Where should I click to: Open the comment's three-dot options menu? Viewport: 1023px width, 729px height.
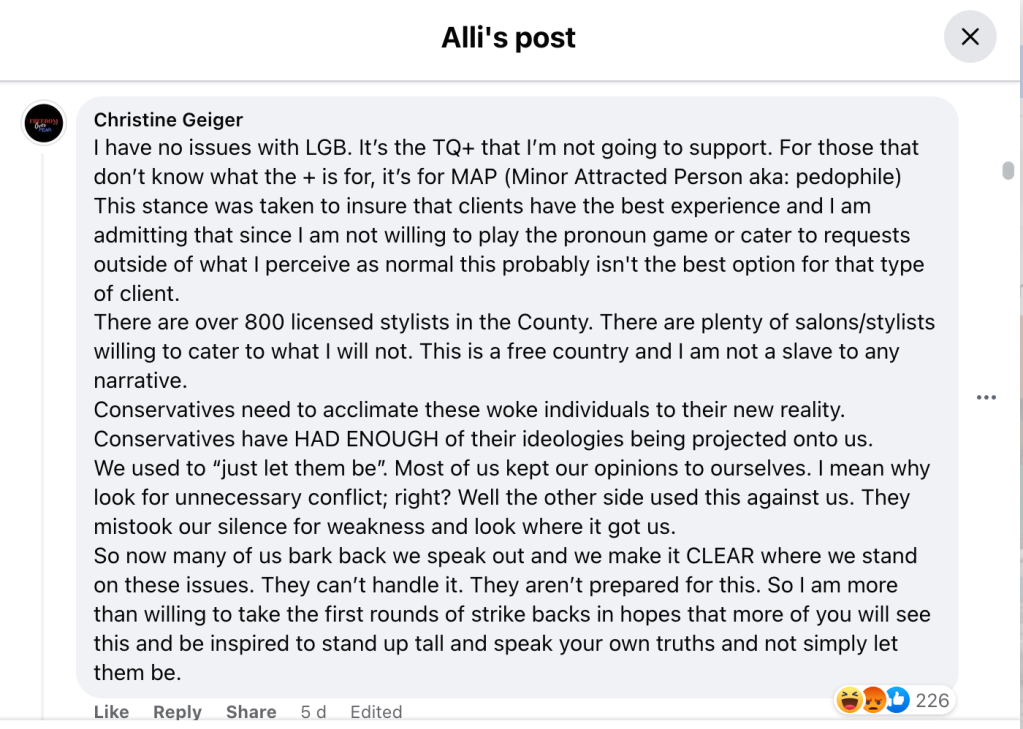tap(986, 397)
